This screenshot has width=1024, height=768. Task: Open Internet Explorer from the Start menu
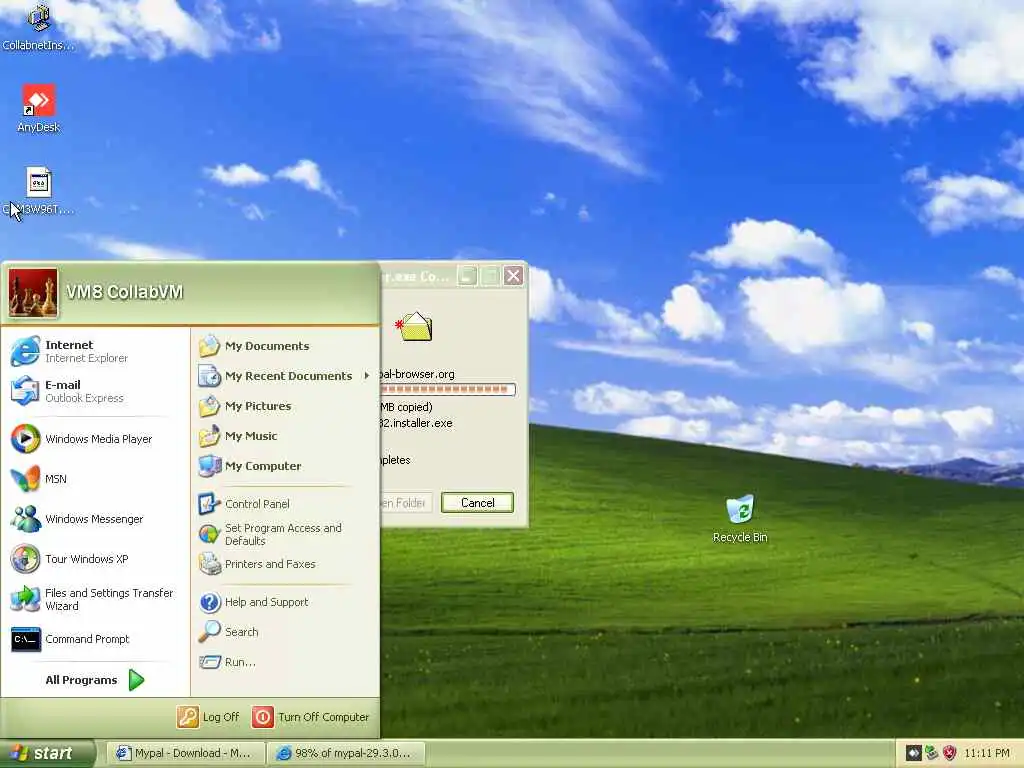coord(95,351)
